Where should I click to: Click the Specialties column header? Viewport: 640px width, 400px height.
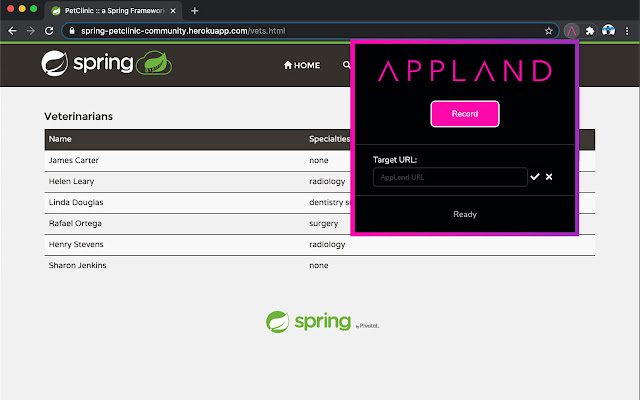tap(329, 139)
